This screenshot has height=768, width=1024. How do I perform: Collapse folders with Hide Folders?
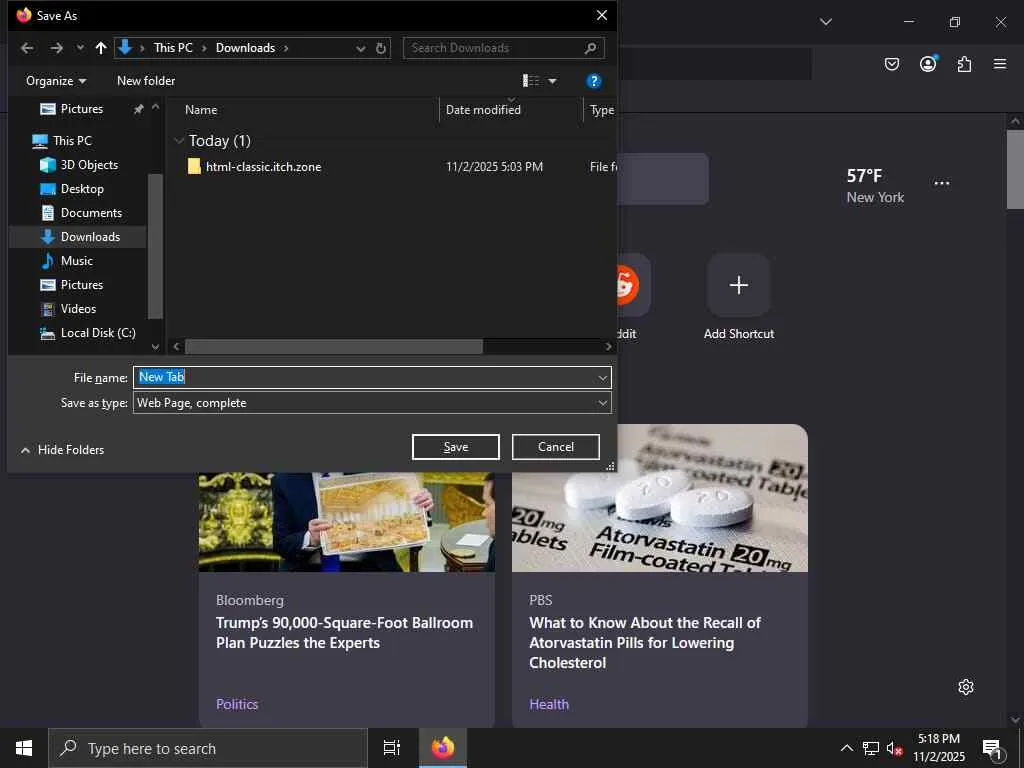click(63, 450)
